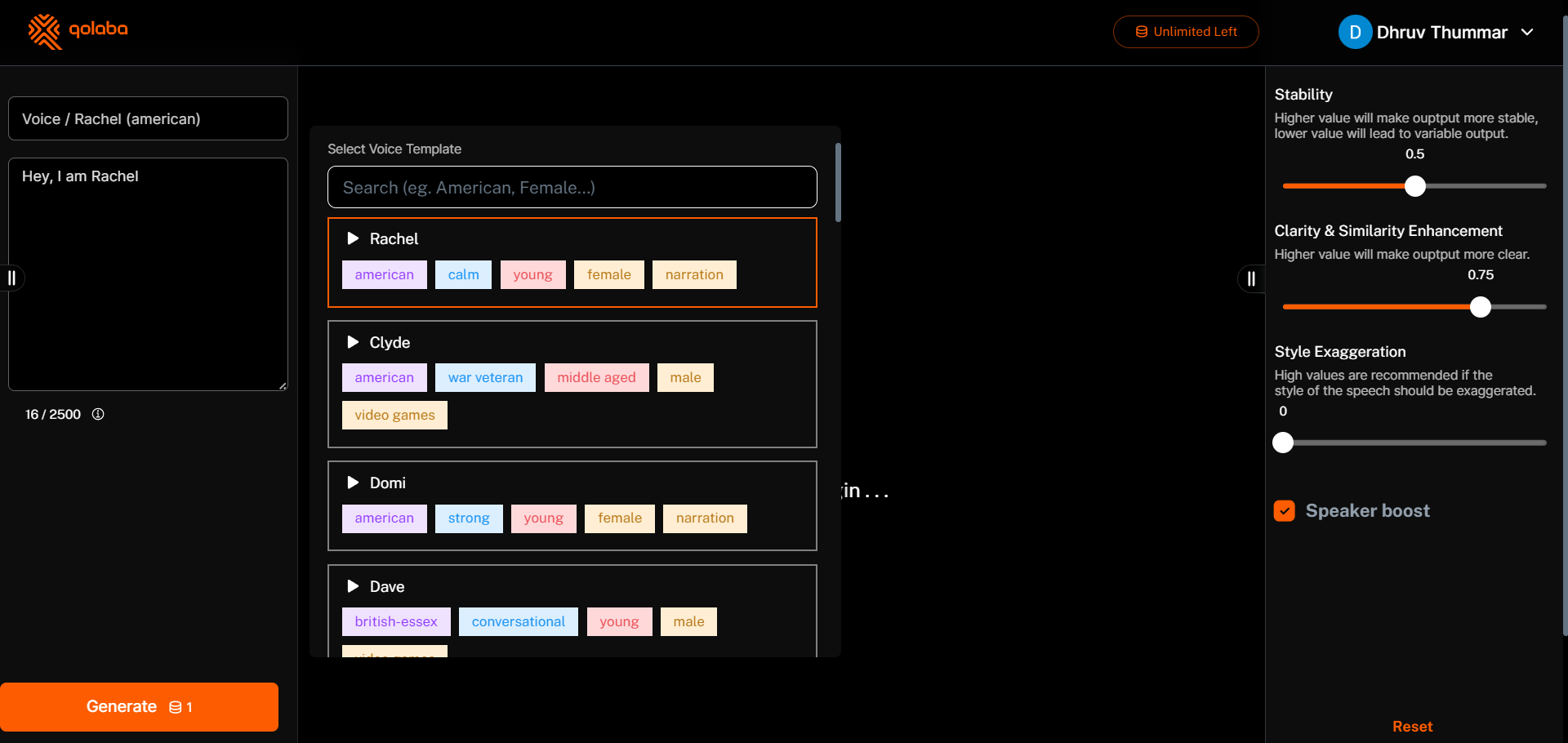Screen dimensions: 1568x743
Task: Click the user avatar icon
Action: tap(1354, 33)
